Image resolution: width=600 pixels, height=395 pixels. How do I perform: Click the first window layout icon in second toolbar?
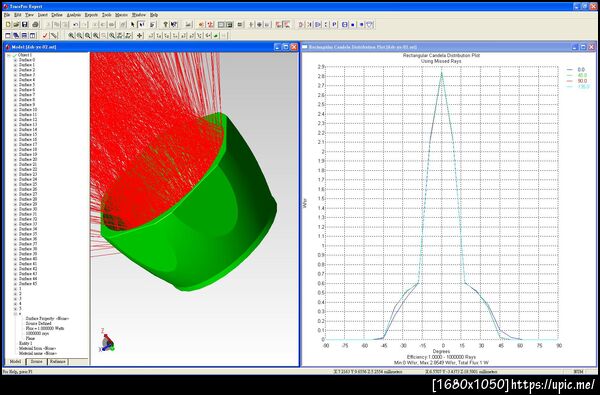(x=8, y=36)
